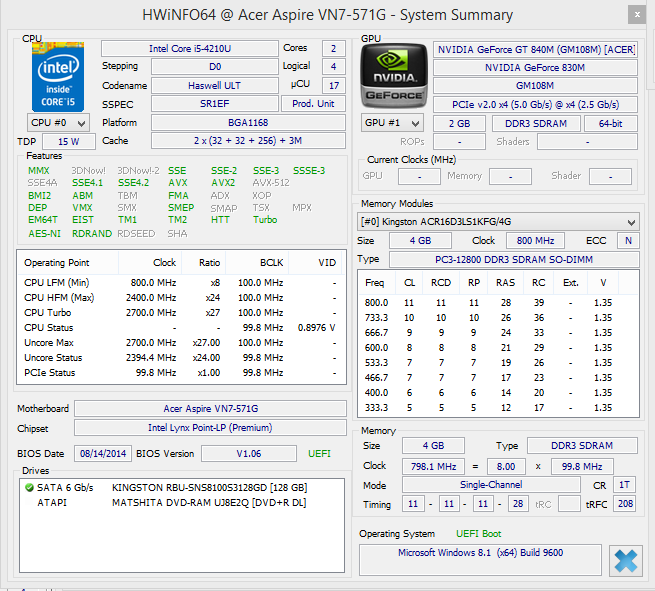The image size is (655, 591).
Task: Click the 15 W TDP value
Action: (x=69, y=142)
